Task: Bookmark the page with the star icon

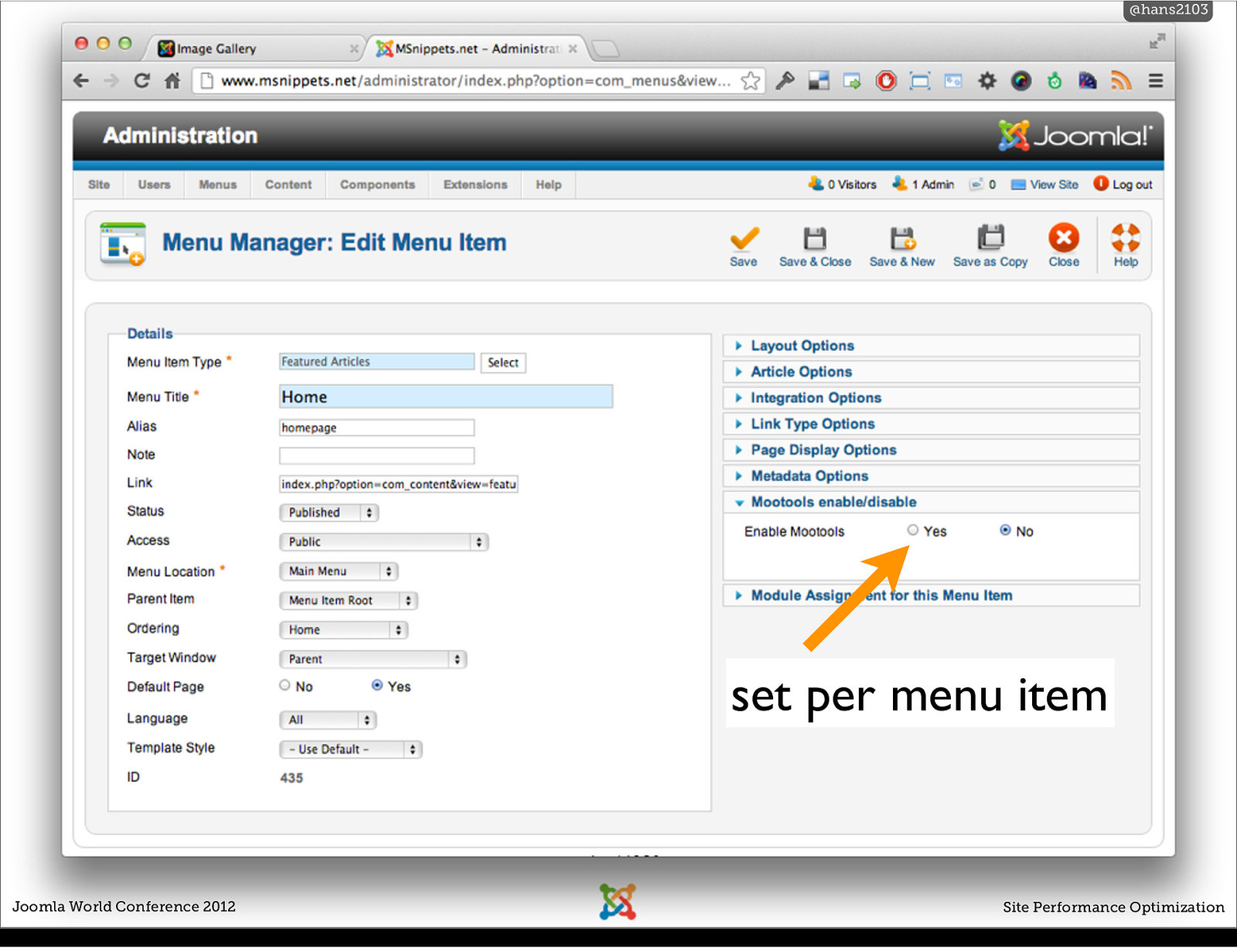Action: (x=750, y=80)
